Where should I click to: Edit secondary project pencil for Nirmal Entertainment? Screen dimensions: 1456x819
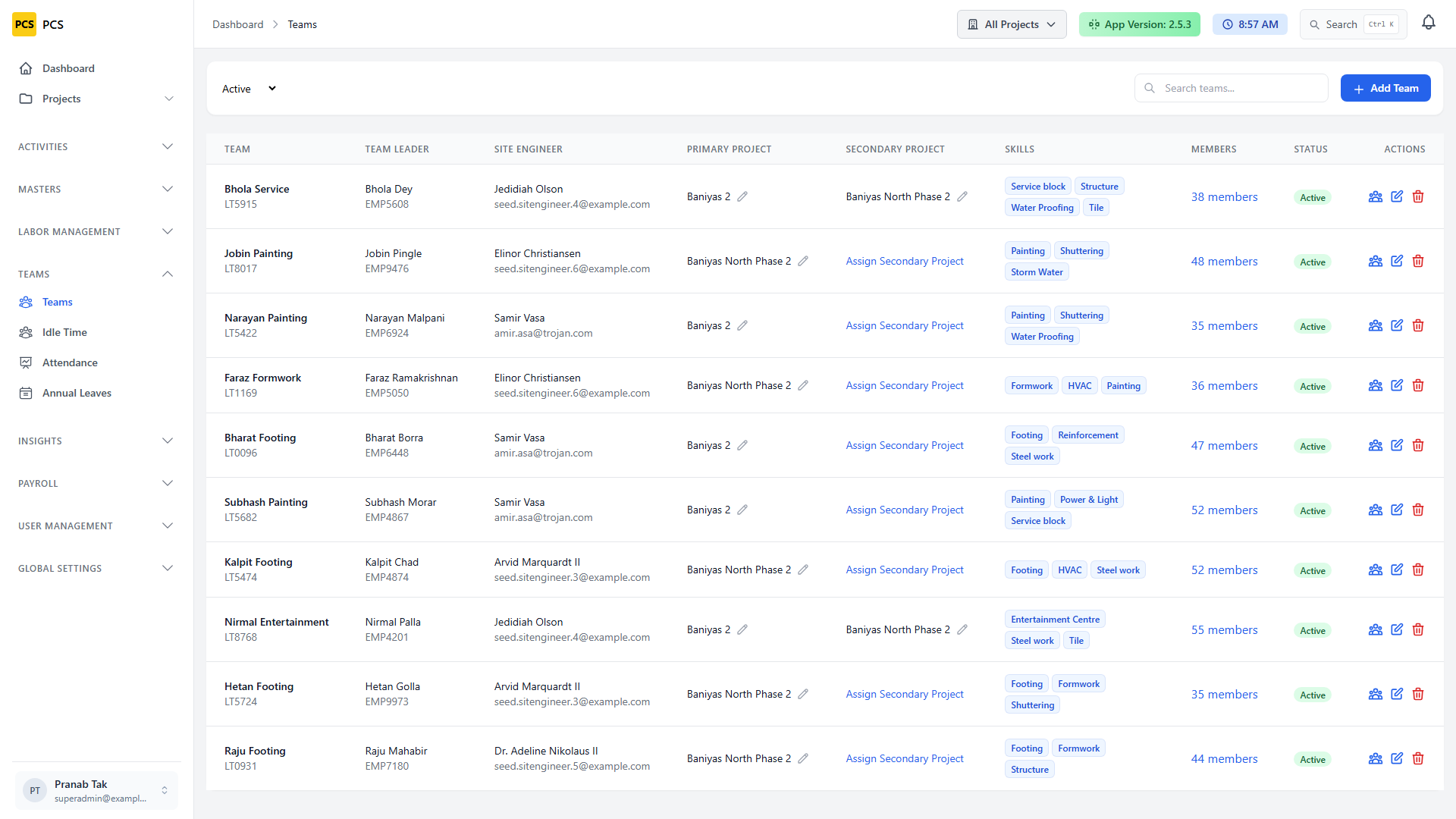tap(962, 629)
